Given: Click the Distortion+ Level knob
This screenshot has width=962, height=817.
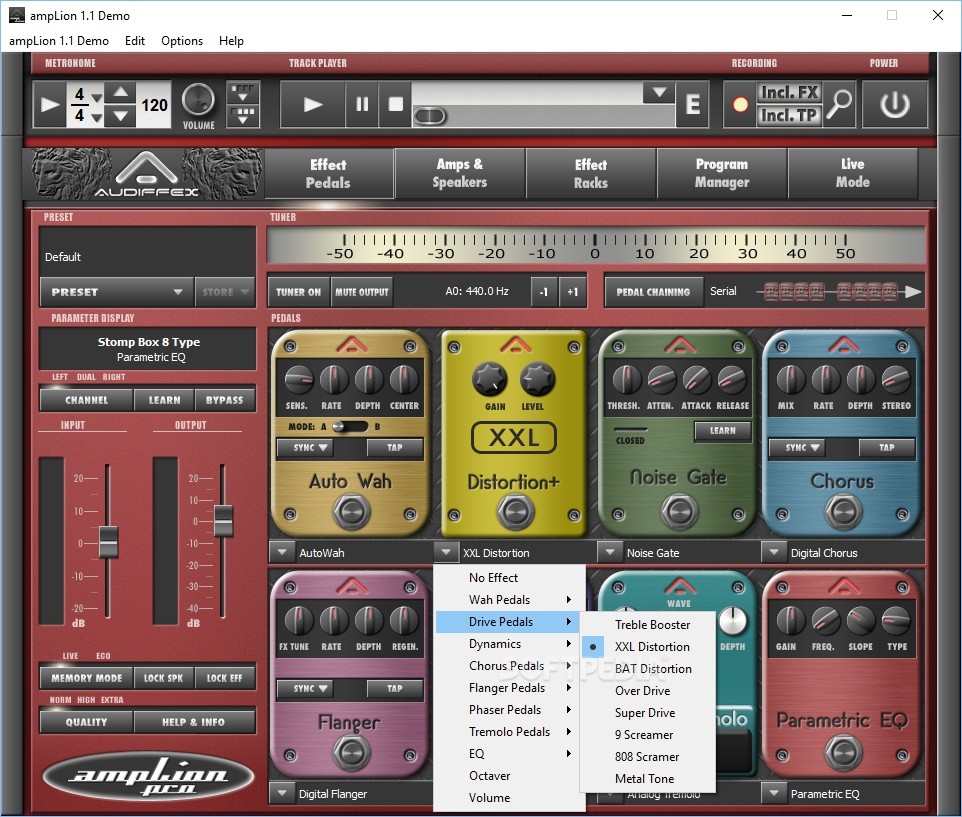Looking at the screenshot, I should 537,378.
